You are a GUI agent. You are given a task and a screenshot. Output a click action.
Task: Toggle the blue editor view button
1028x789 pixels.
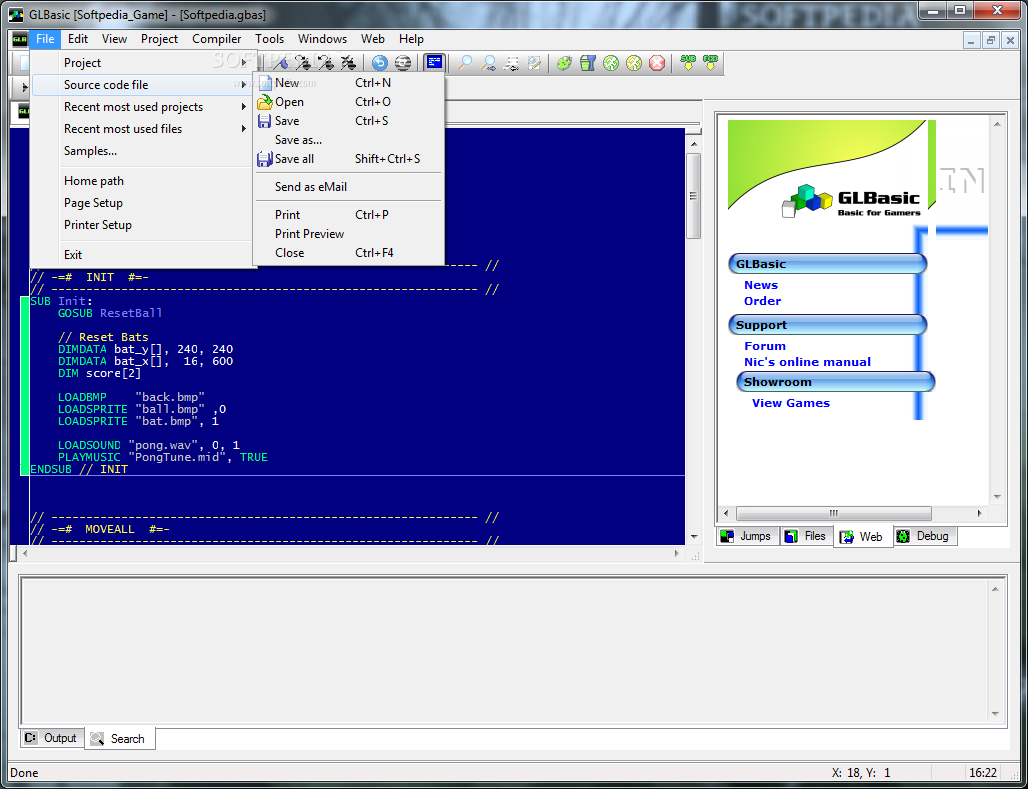435,63
